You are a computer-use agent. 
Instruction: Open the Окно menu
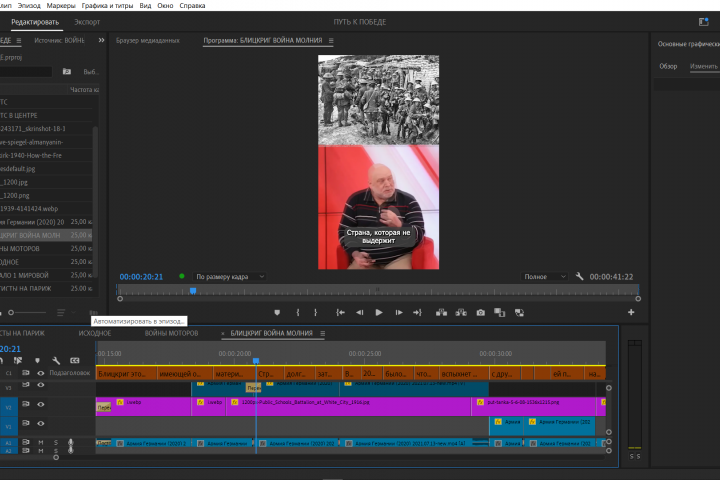165,6
